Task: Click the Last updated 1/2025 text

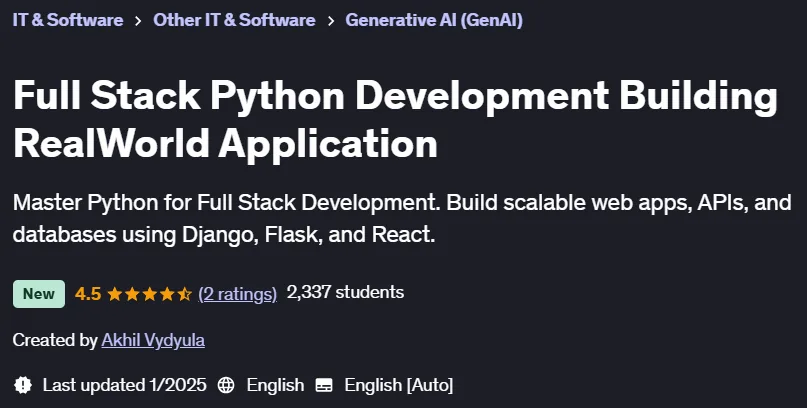Action: coord(125,385)
